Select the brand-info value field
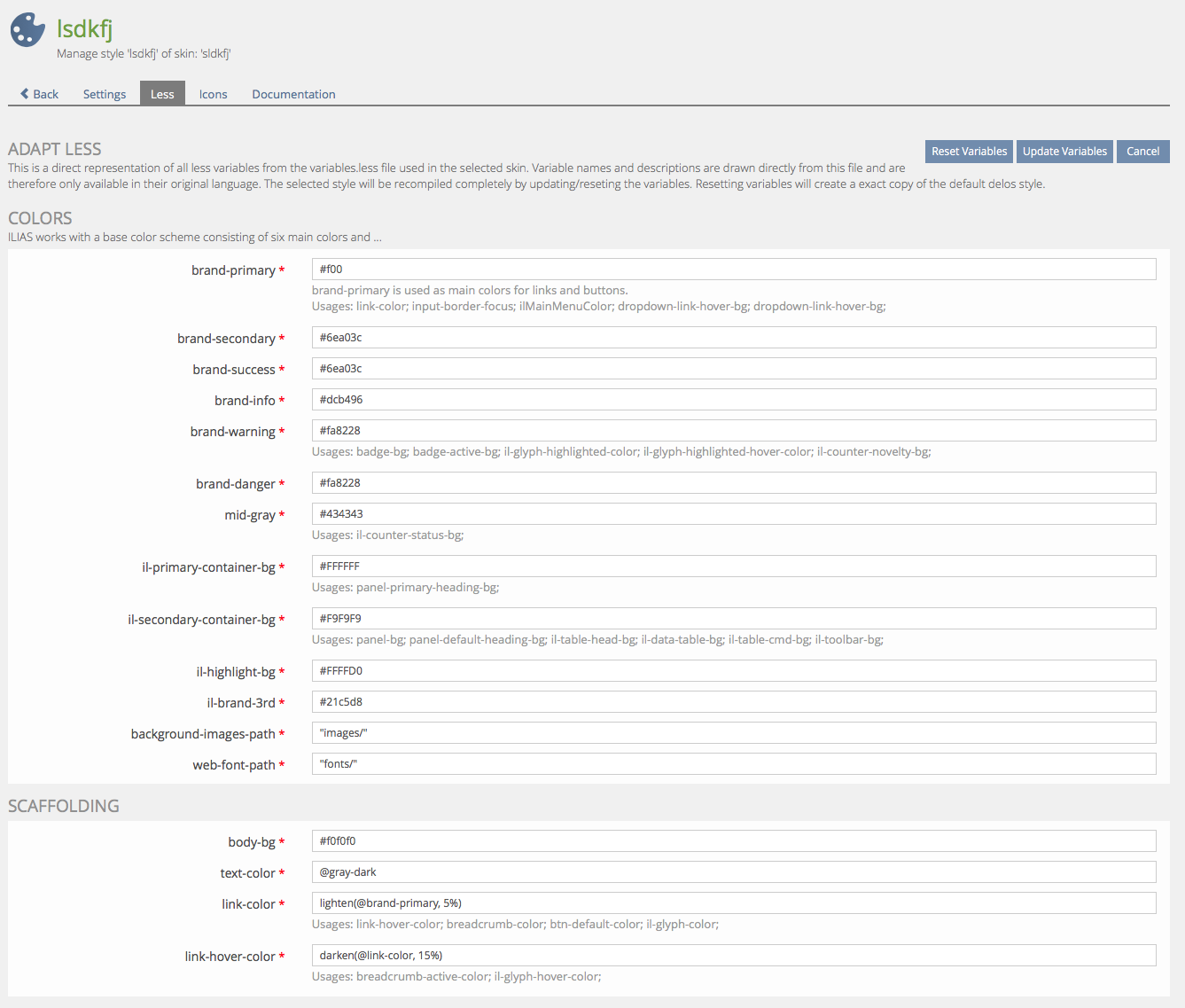The height and width of the screenshot is (1008, 1185). [x=733, y=400]
